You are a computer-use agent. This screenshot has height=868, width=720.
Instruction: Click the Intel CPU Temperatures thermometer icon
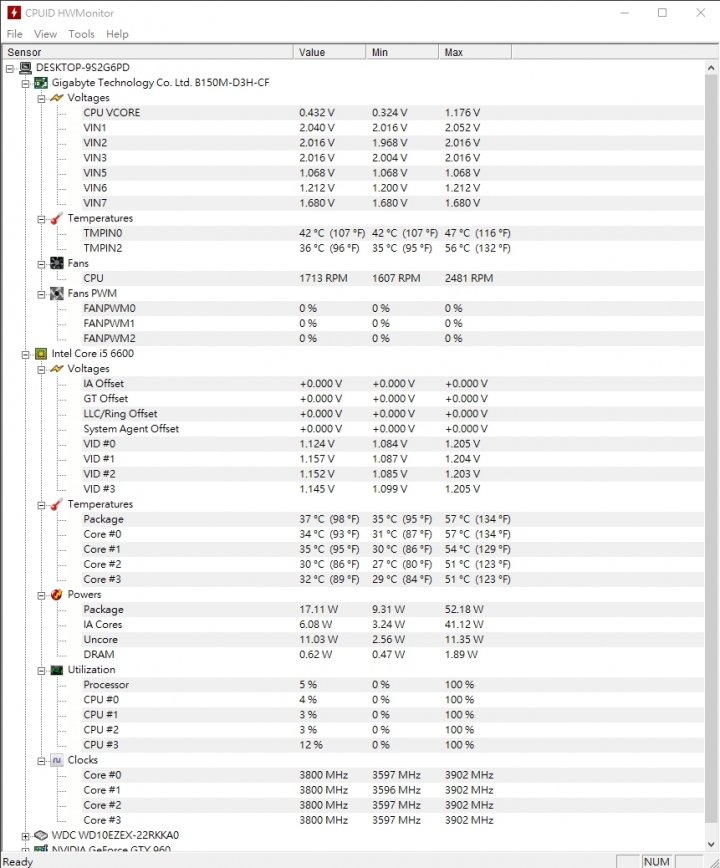coord(56,504)
